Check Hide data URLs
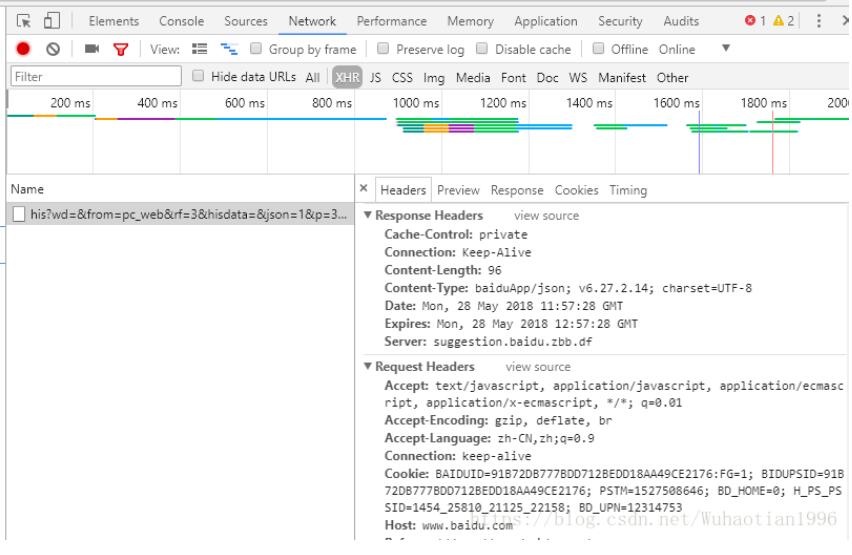The height and width of the screenshot is (555, 852). (x=198, y=76)
